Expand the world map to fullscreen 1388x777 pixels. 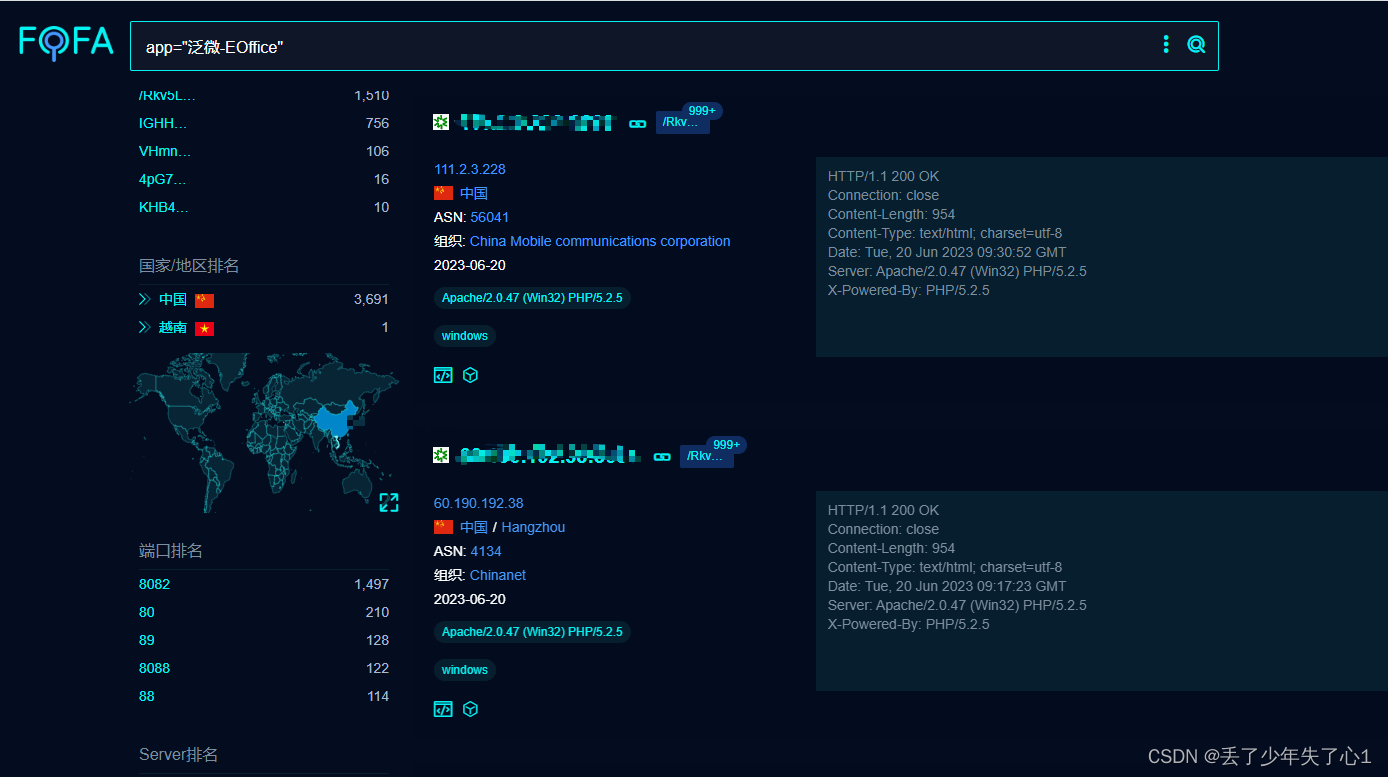[389, 502]
